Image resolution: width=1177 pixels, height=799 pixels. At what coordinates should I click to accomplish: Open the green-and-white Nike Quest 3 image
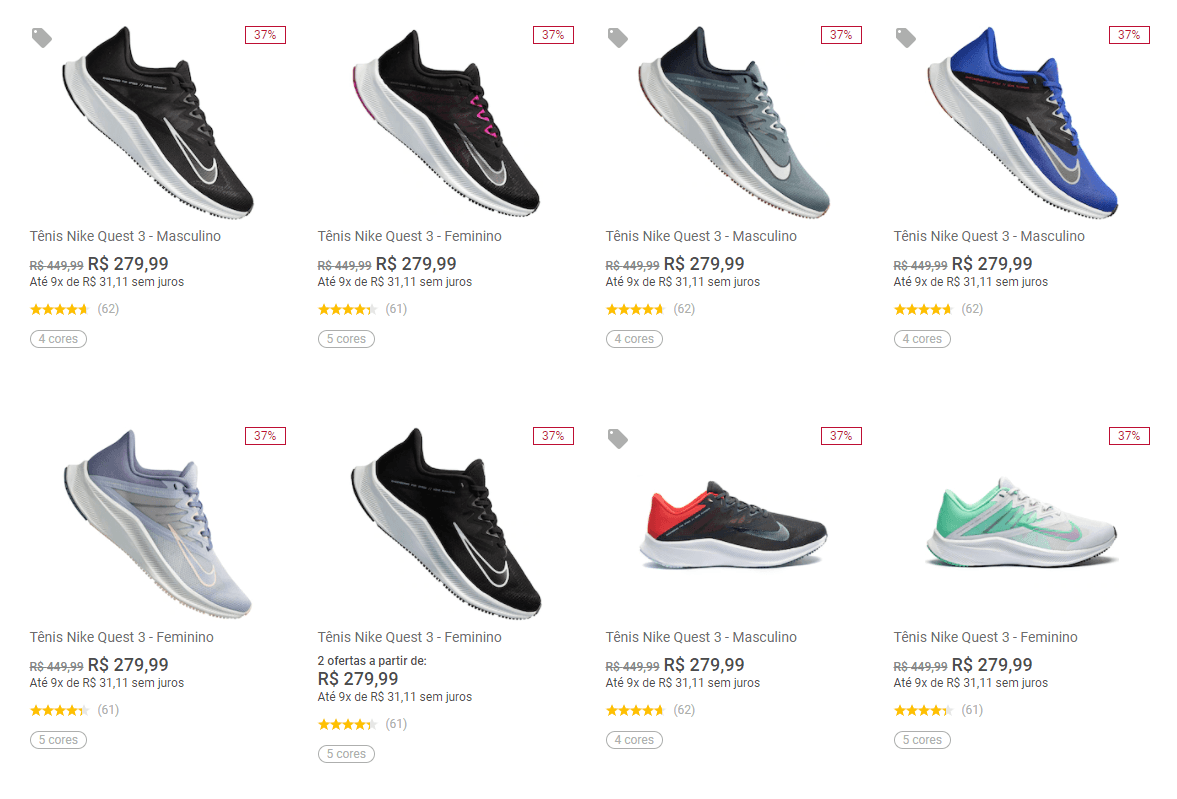1022,523
